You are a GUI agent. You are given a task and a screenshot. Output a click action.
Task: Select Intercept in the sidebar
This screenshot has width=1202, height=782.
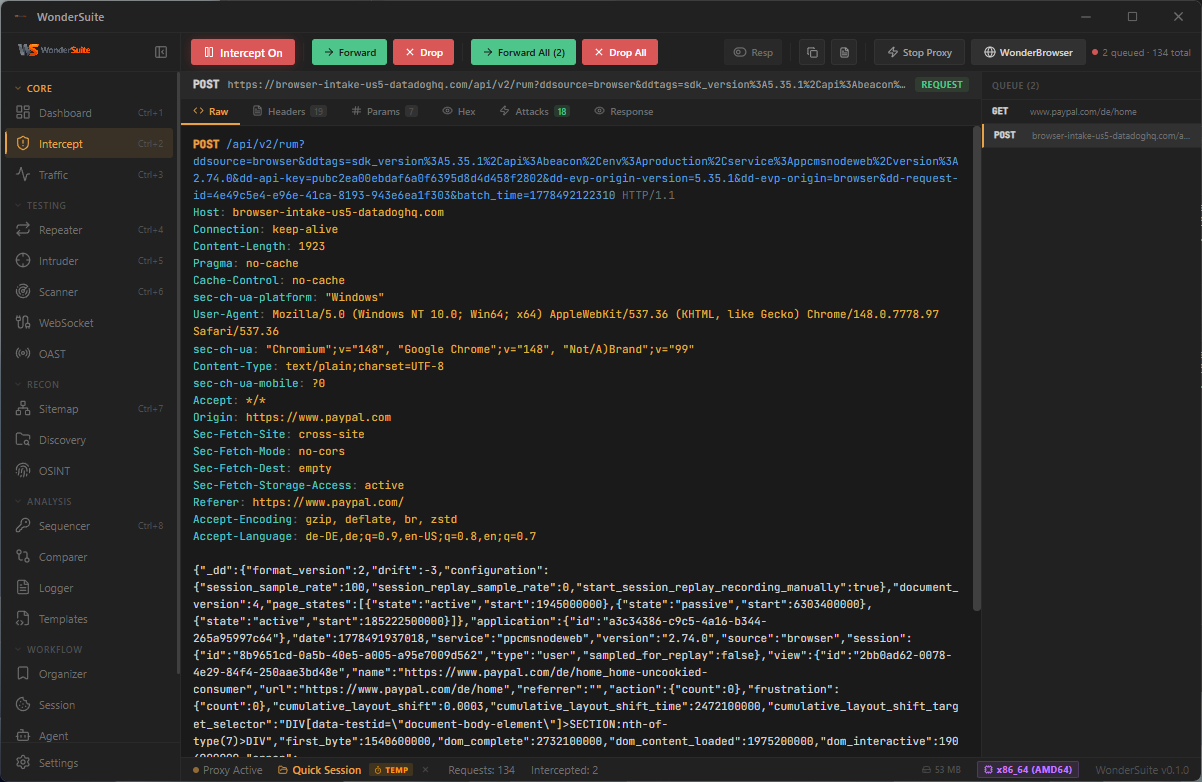click(88, 144)
